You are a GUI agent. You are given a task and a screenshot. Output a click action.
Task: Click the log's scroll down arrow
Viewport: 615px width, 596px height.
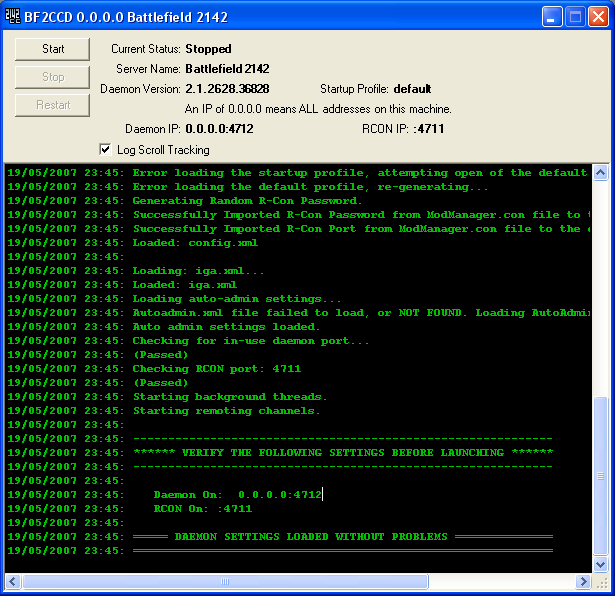point(600,564)
